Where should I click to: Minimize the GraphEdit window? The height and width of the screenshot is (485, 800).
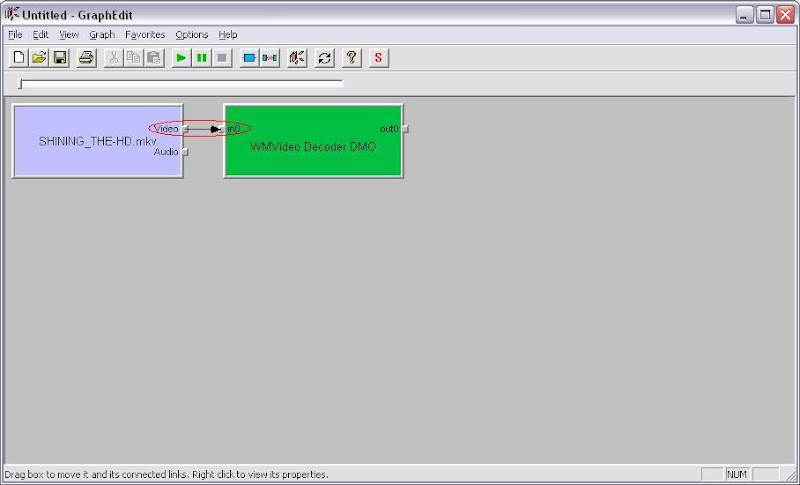[745, 15]
